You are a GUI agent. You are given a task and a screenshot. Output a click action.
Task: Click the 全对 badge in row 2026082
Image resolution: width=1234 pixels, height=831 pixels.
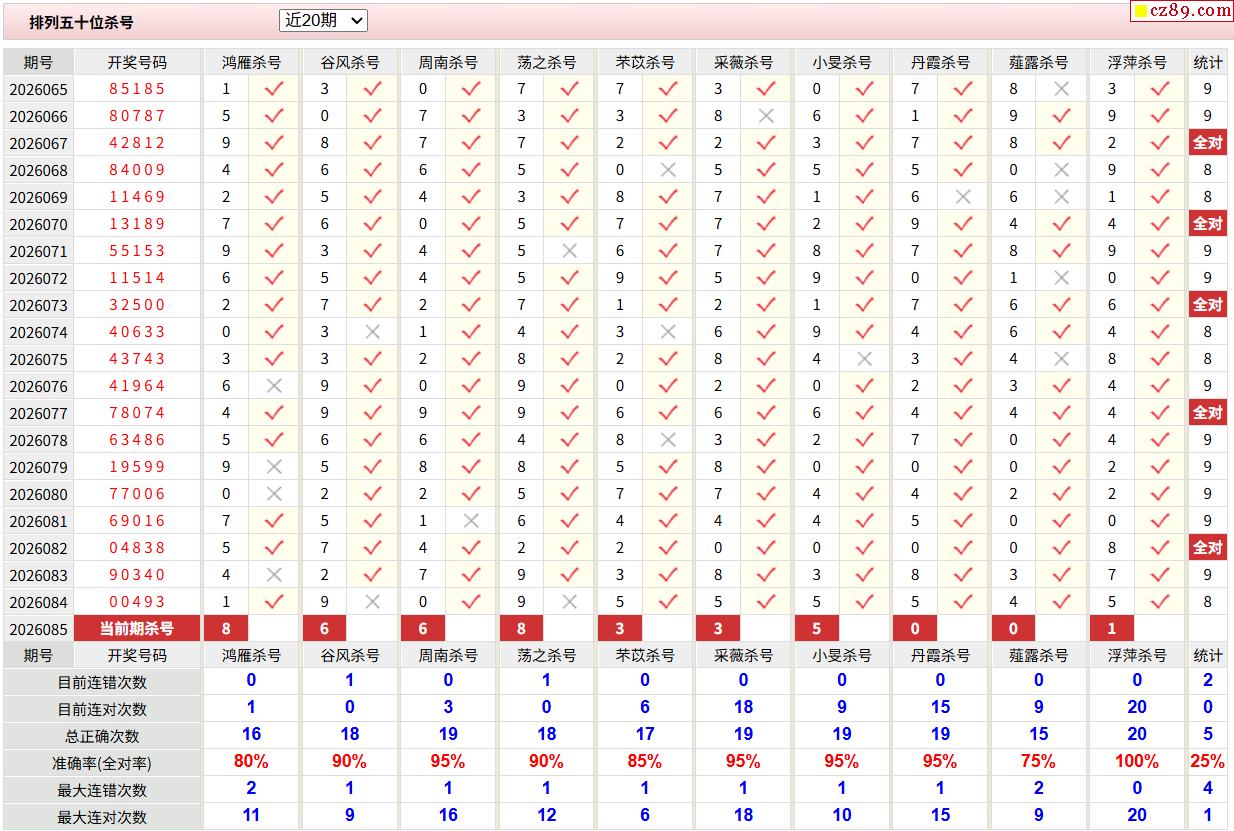tap(1208, 548)
